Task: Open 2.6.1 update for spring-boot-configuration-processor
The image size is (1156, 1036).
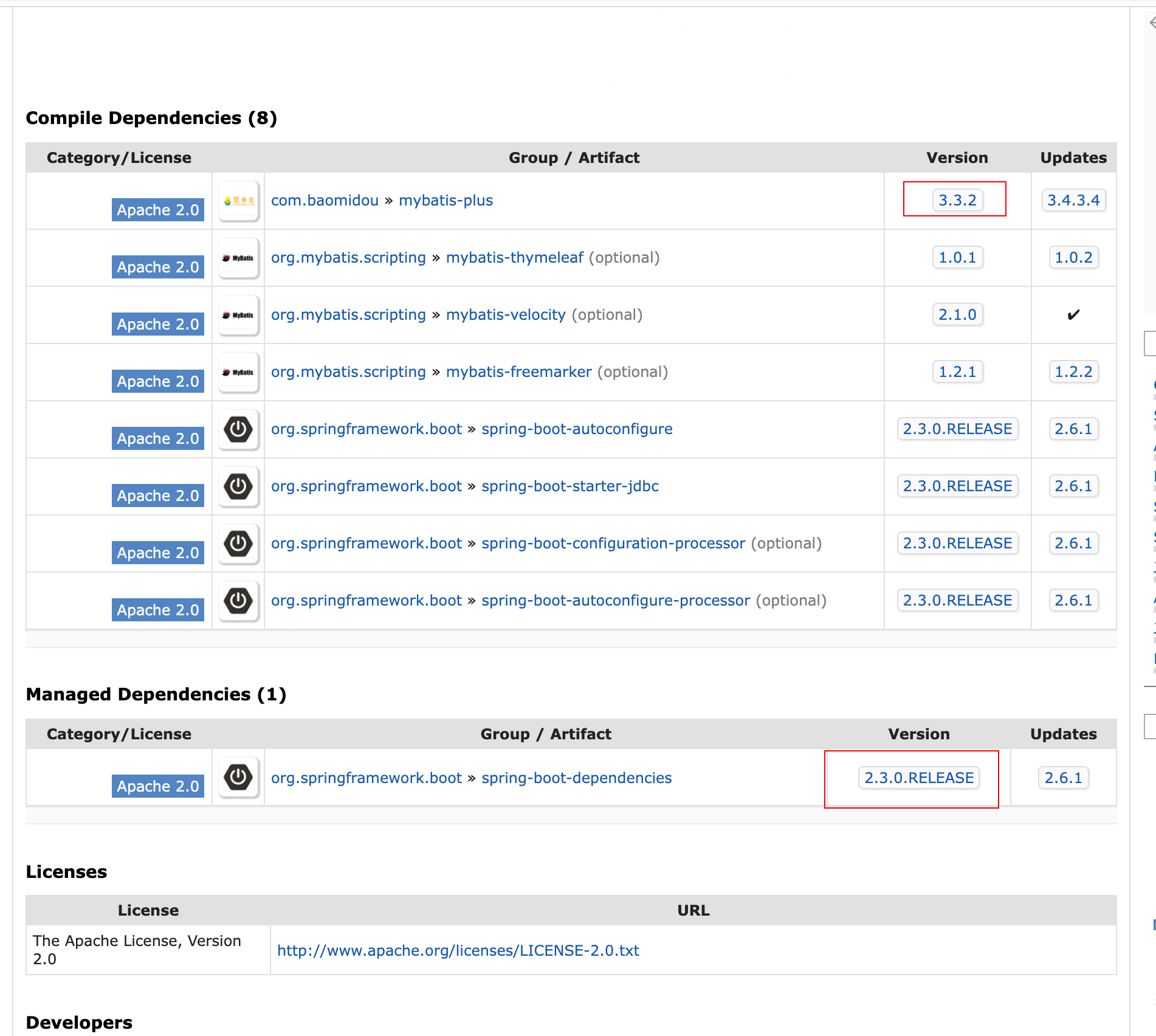Action: pyautogui.click(x=1073, y=543)
